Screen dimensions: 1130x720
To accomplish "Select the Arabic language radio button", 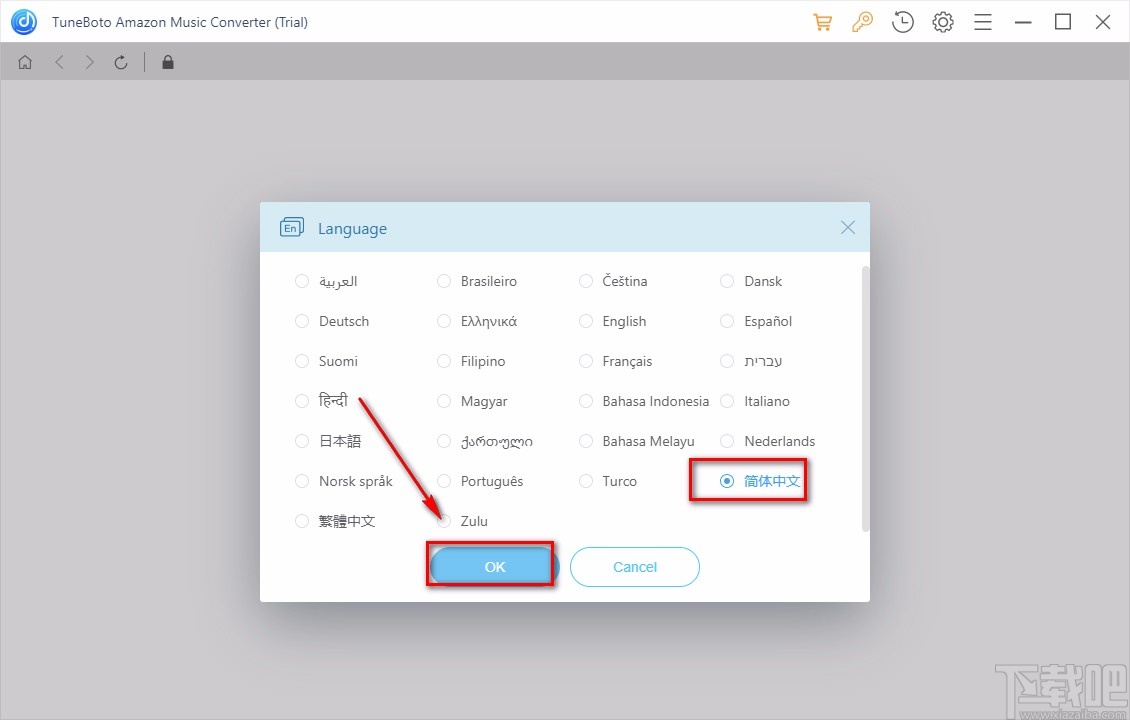I will click(x=302, y=281).
